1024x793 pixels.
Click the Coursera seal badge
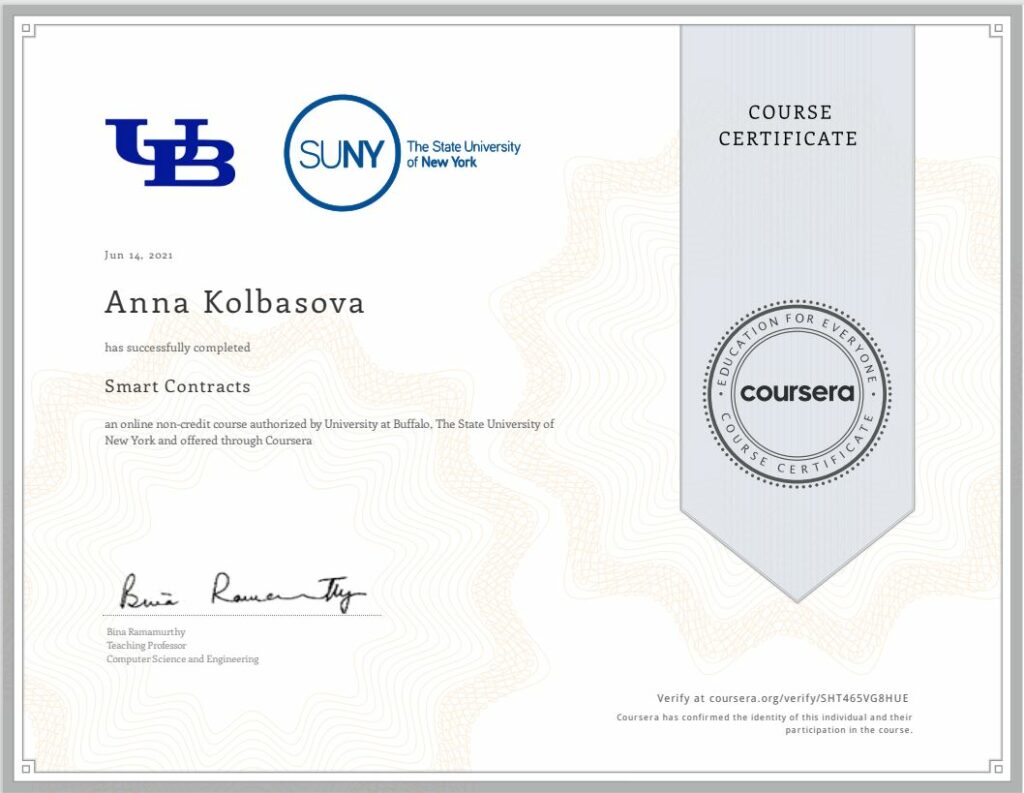coord(797,393)
